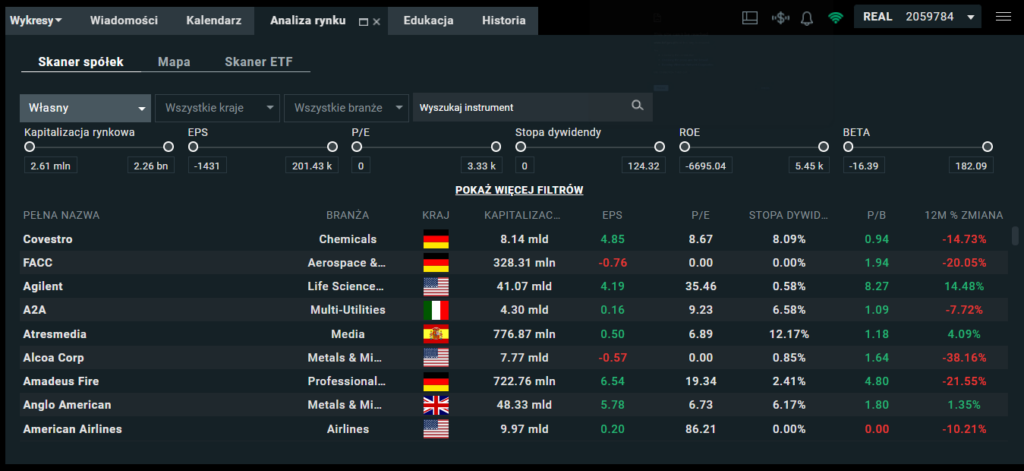Image resolution: width=1024 pixels, height=471 pixels.
Task: Click the search magnifier icon
Action: click(x=637, y=106)
